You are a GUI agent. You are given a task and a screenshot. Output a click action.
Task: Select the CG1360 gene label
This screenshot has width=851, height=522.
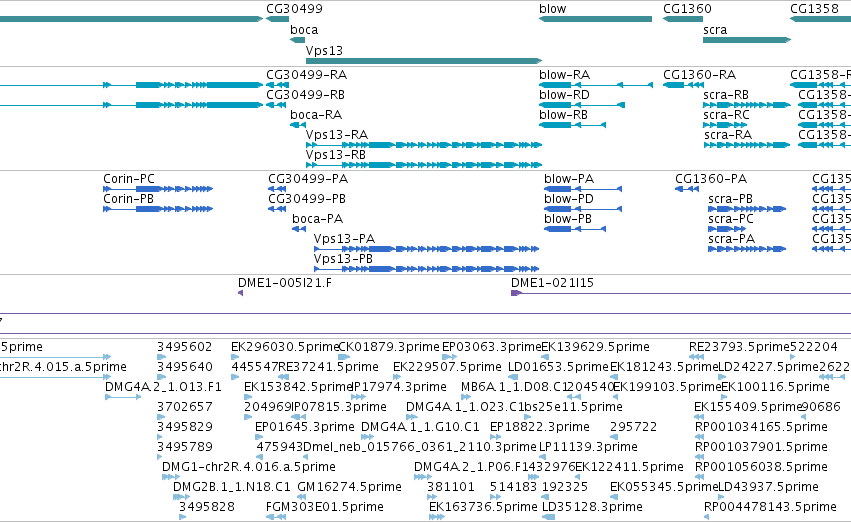(687, 9)
